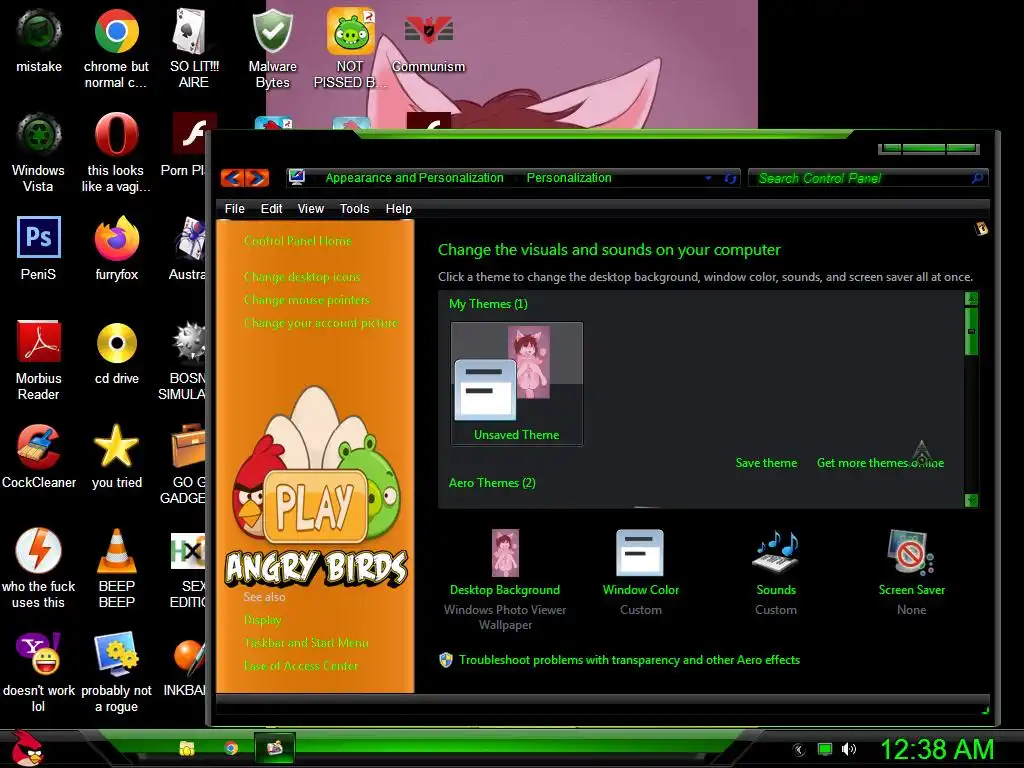Open the 'cd drive' disc icon
This screenshot has height=768, width=1024.
(116, 353)
